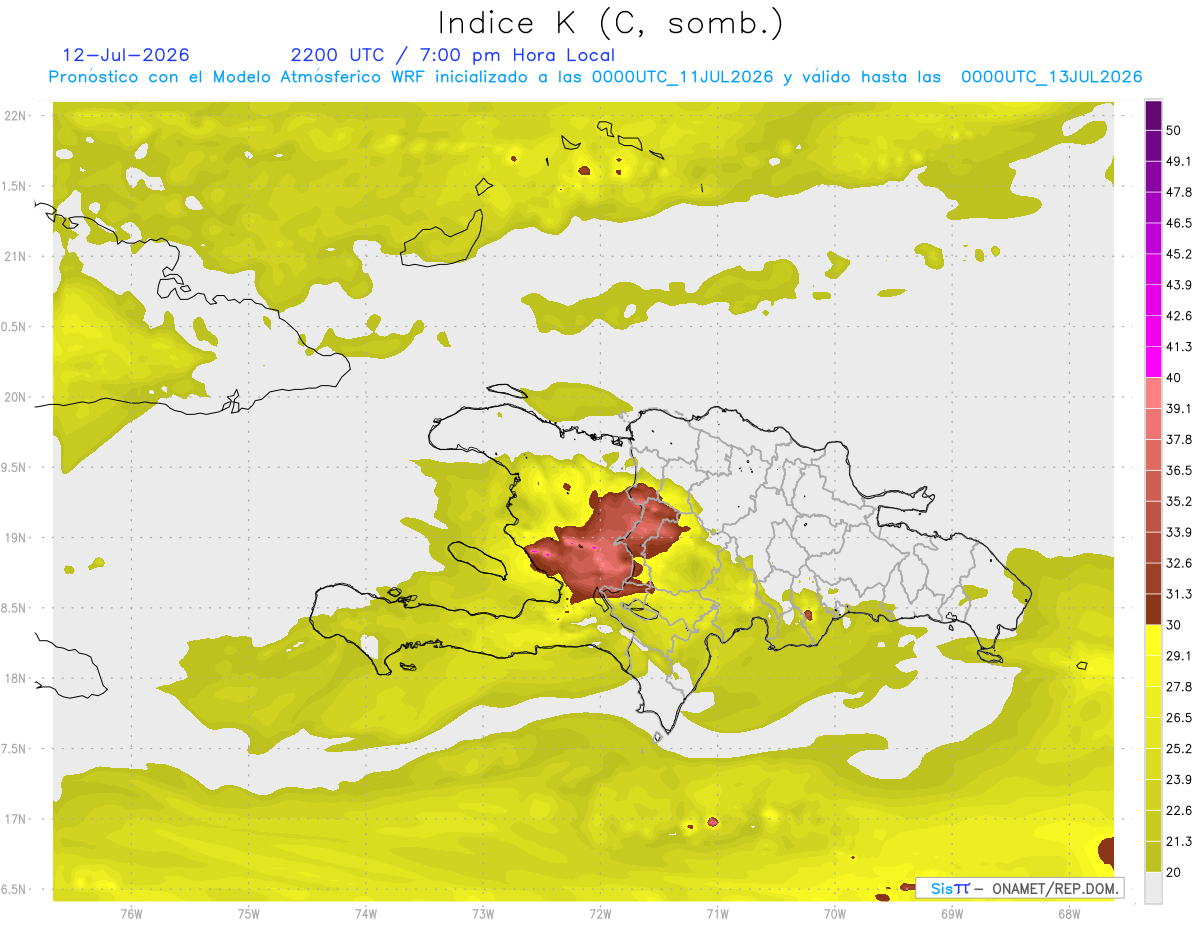Click colorbar value 27.8
Screen dimensions: 1200x927
[1179, 687]
